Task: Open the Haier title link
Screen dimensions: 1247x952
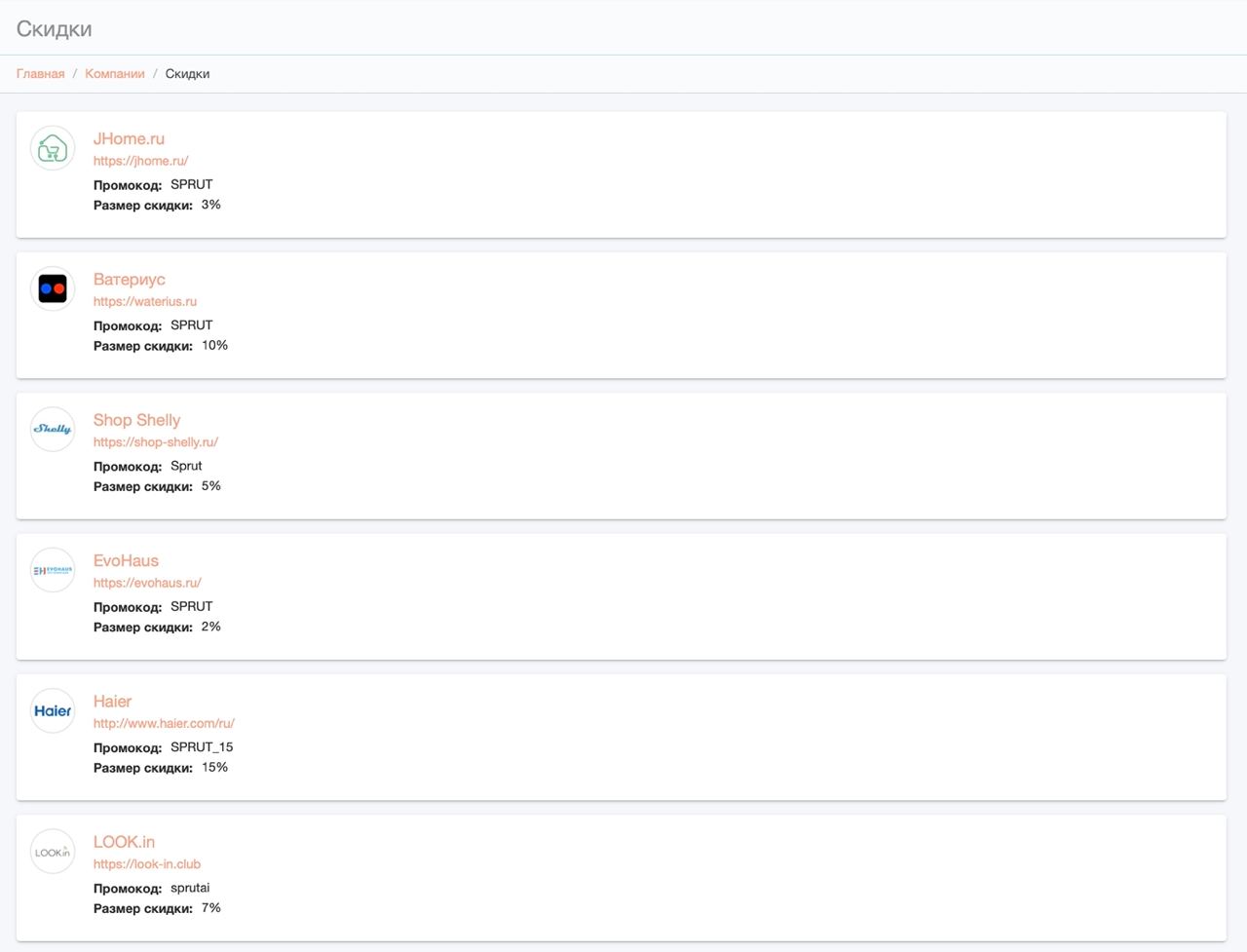Action: 112,702
